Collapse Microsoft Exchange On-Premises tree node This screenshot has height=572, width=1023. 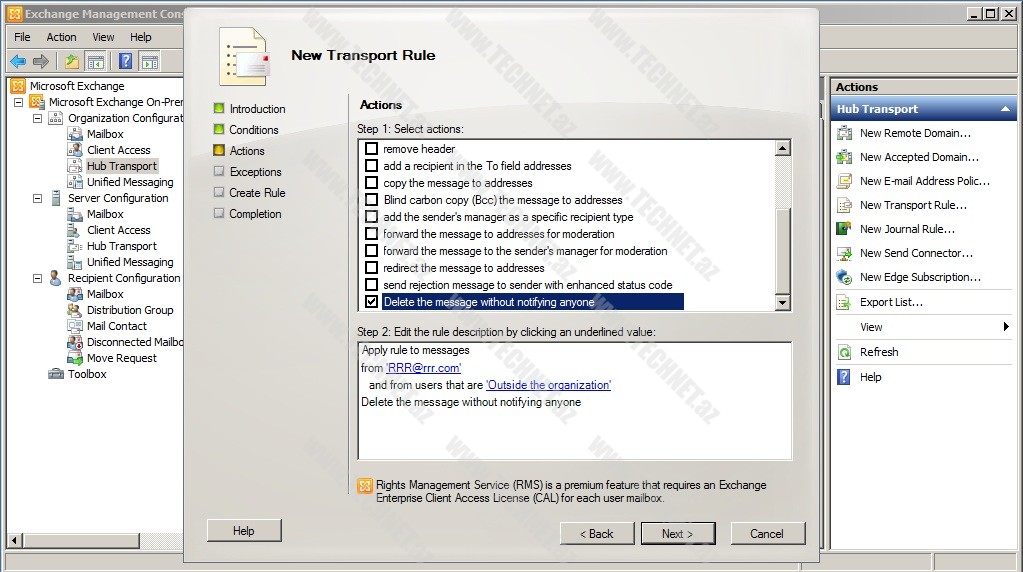[18, 102]
